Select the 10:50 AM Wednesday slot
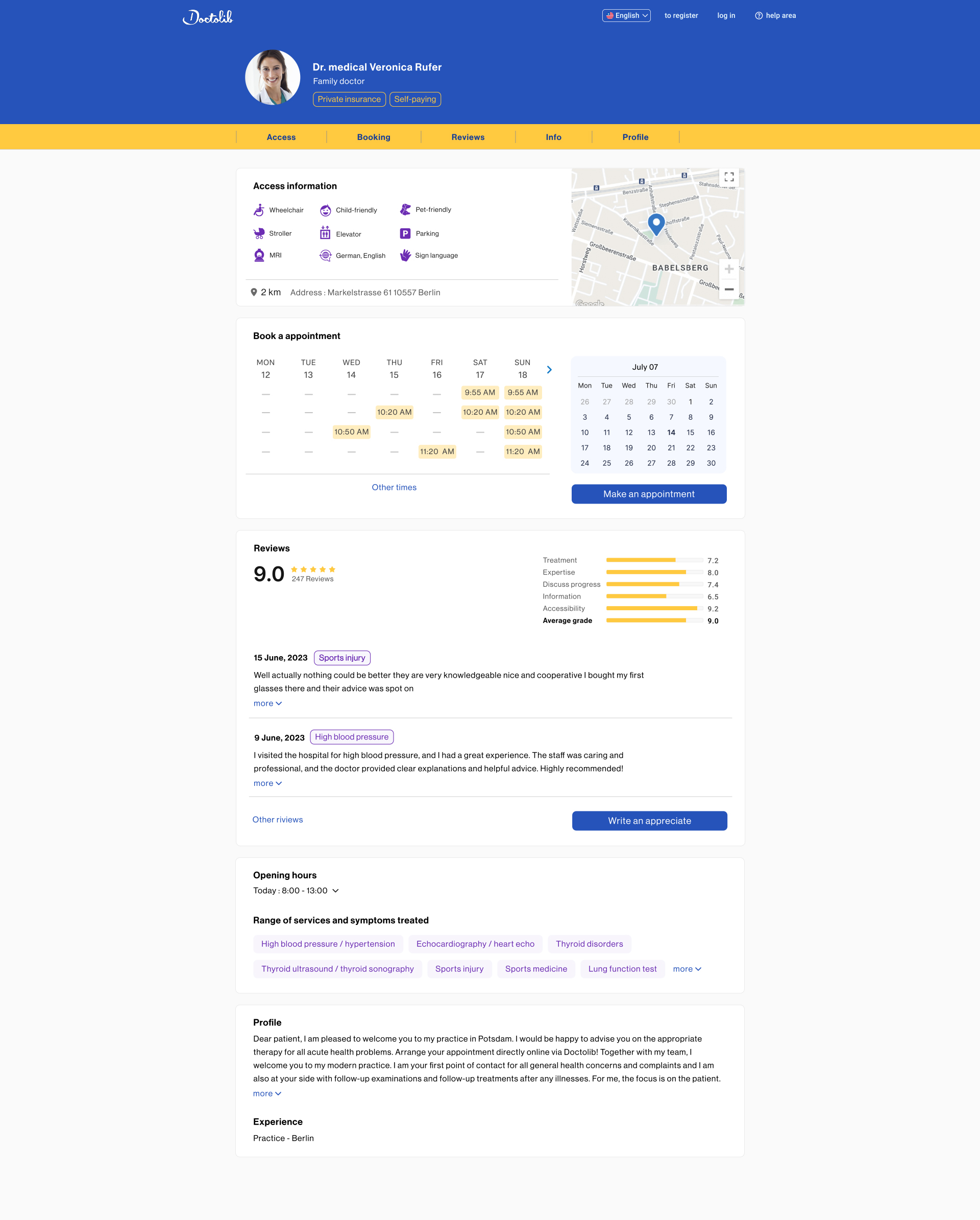980x1220 pixels. 351,433
